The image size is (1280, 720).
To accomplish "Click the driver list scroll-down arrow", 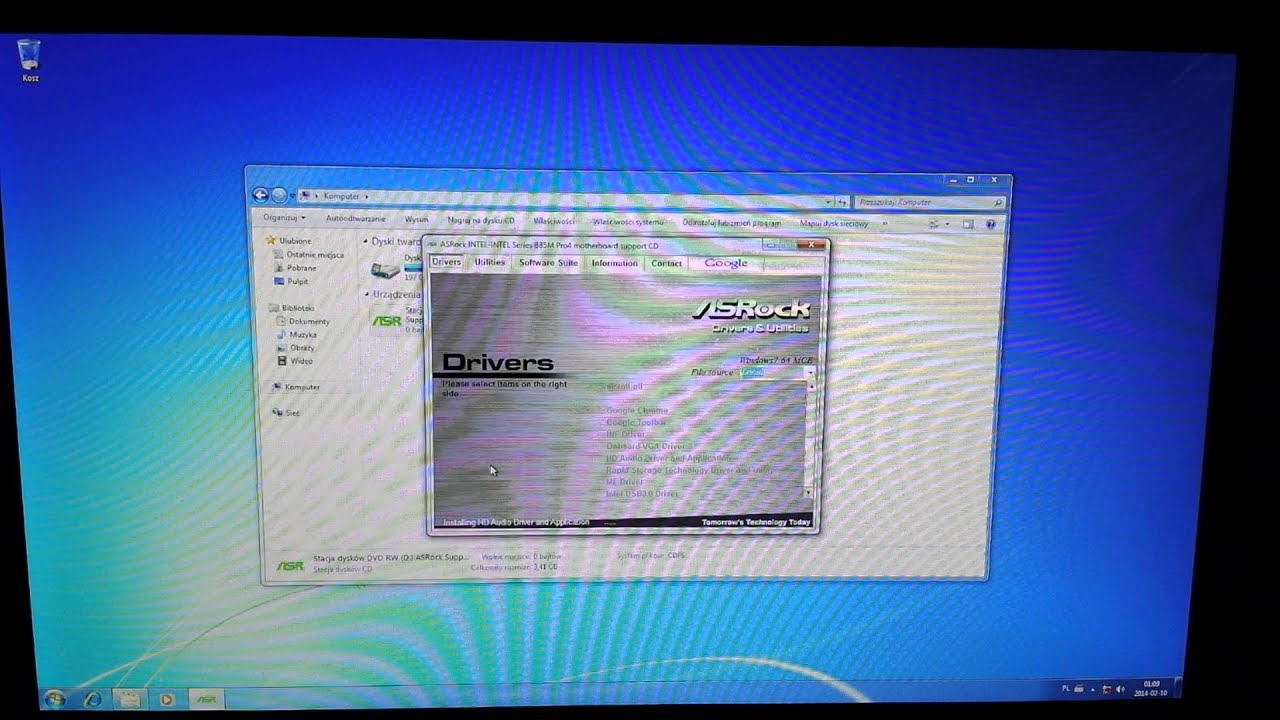I will click(x=810, y=493).
